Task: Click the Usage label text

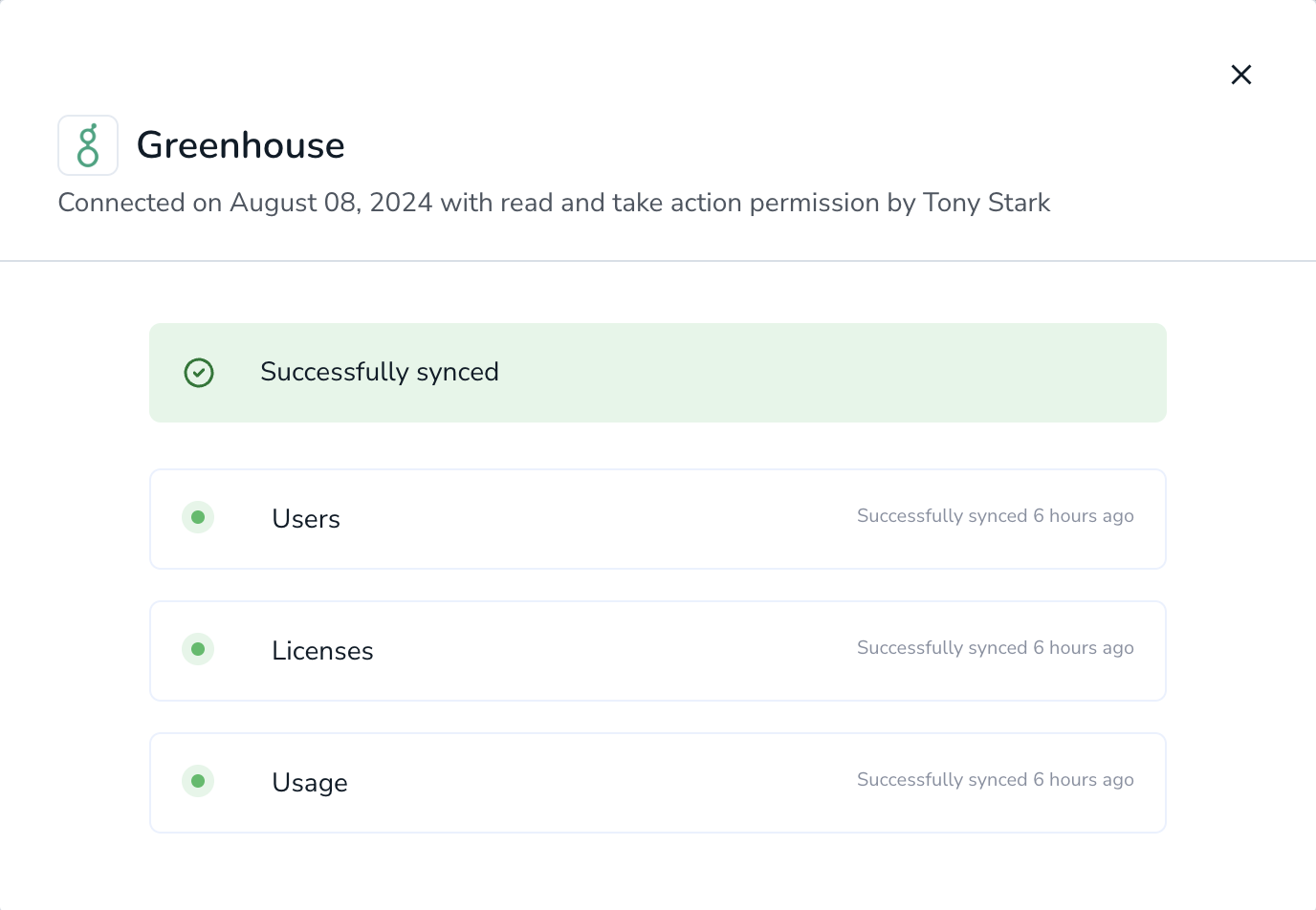Action: pos(310,783)
